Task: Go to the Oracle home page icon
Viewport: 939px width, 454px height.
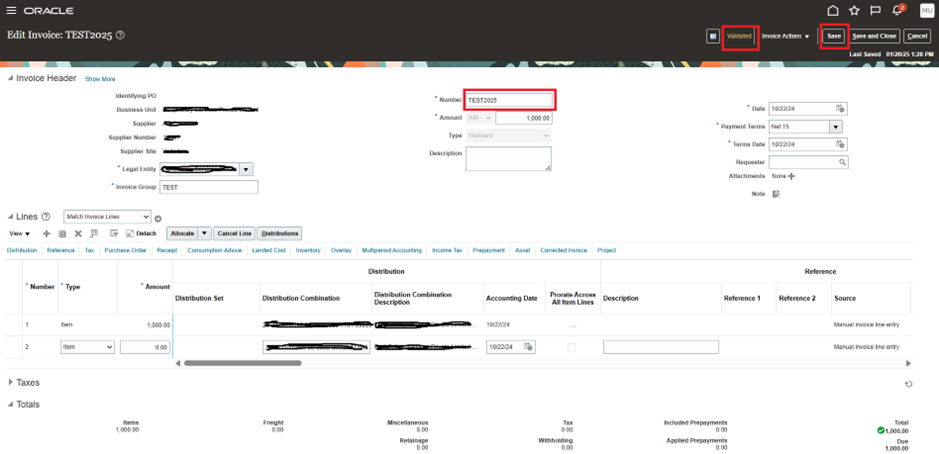Action: 832,10
